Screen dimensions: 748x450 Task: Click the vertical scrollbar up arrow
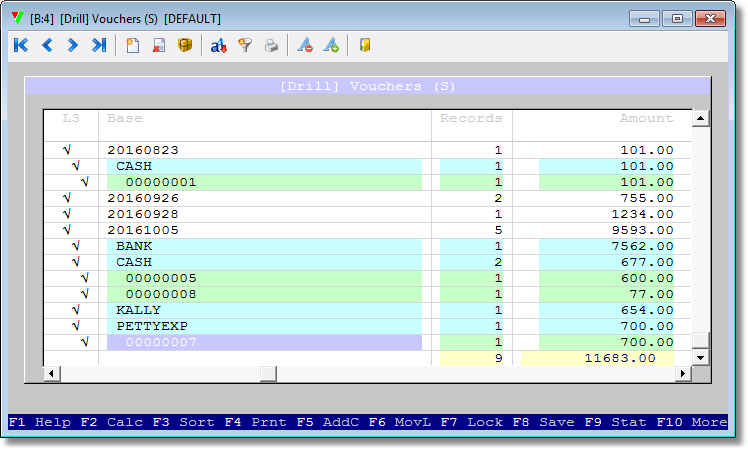(700, 118)
